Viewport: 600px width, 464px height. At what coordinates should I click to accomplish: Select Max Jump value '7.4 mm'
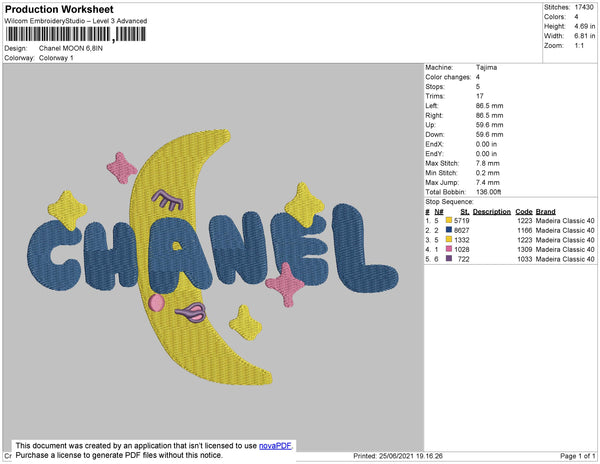coord(488,182)
